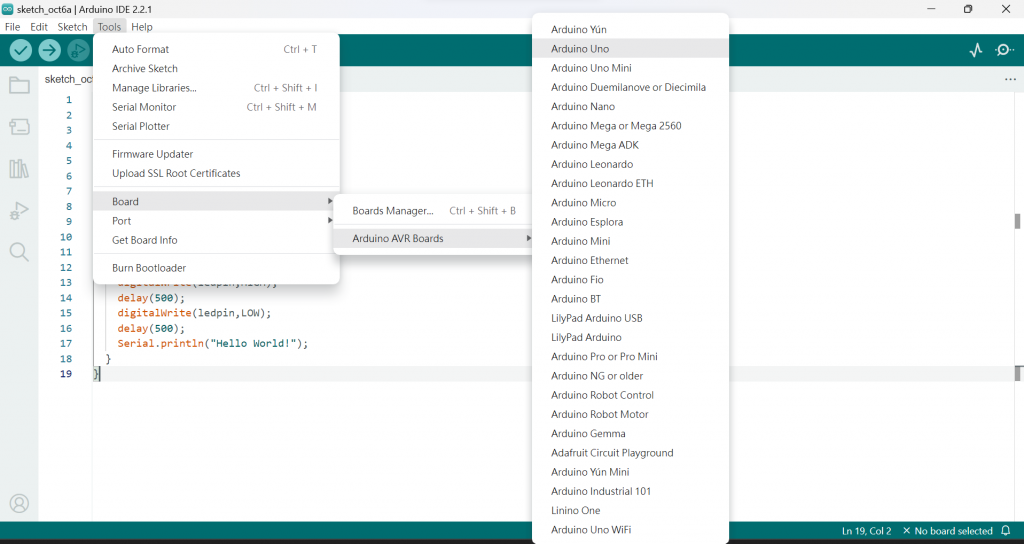Select Arduino Duemilanove or Diecimila
The image size is (1024, 544).
[630, 87]
